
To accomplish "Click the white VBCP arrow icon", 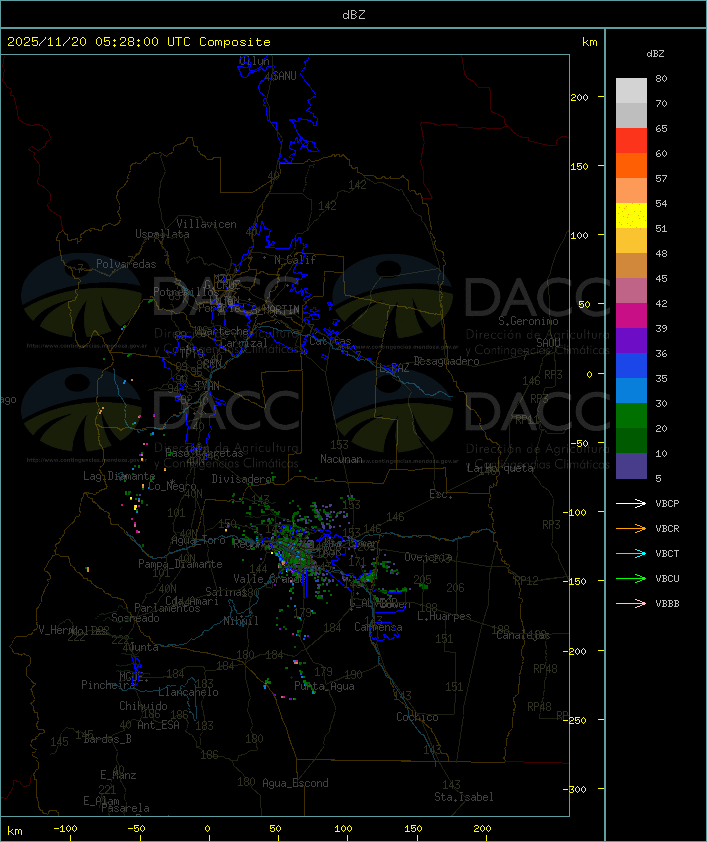I will [631, 503].
